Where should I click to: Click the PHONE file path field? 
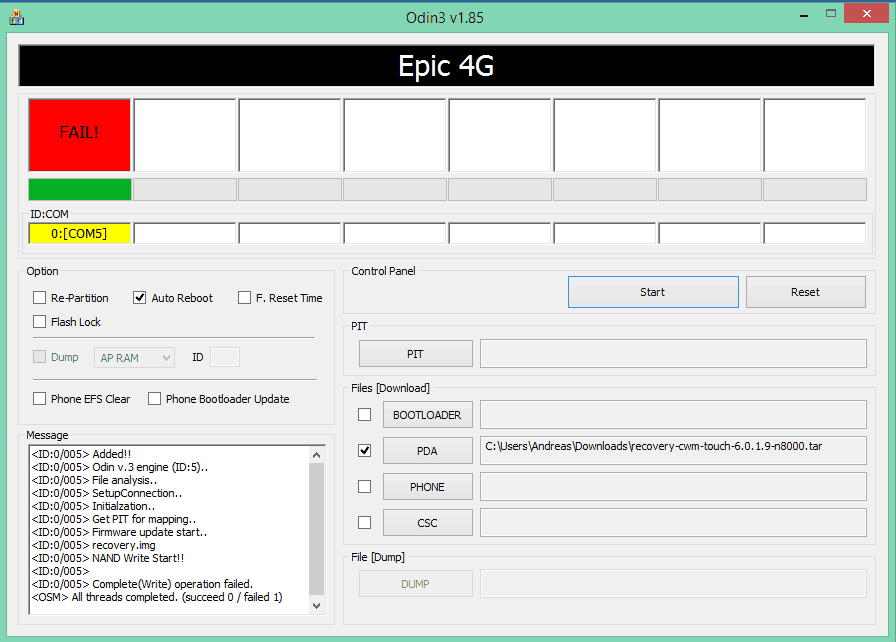[673, 487]
